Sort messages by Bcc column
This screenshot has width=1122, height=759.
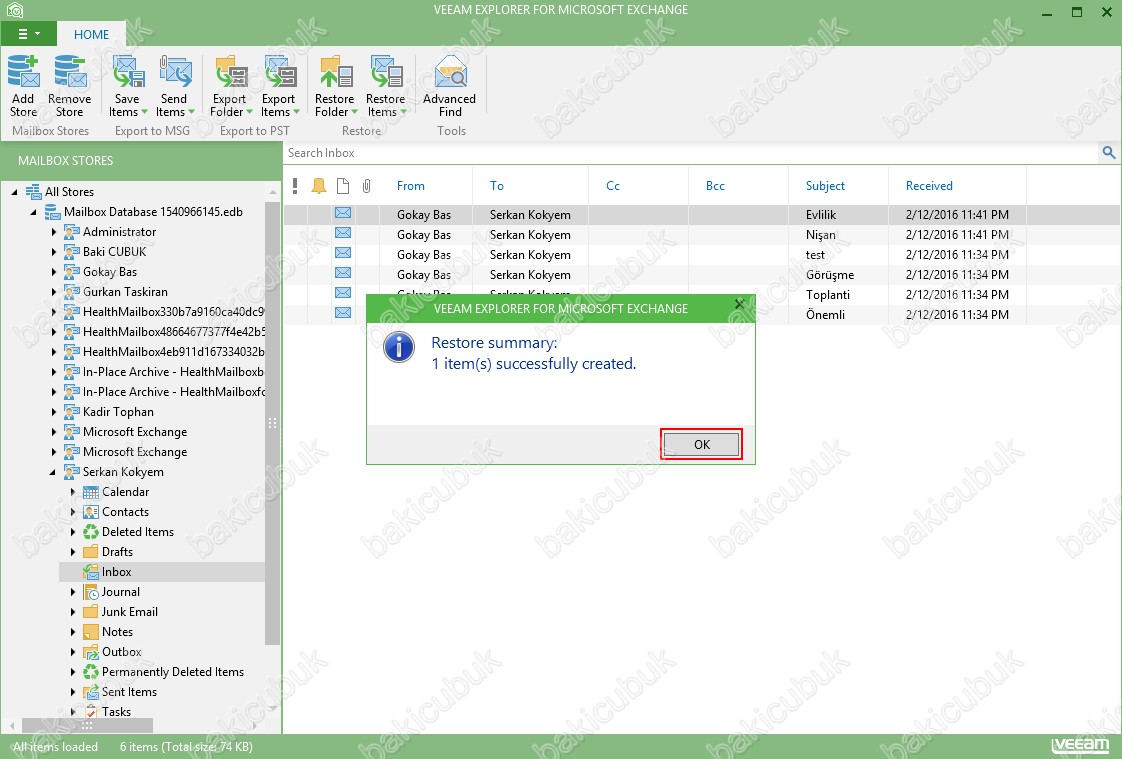click(715, 186)
